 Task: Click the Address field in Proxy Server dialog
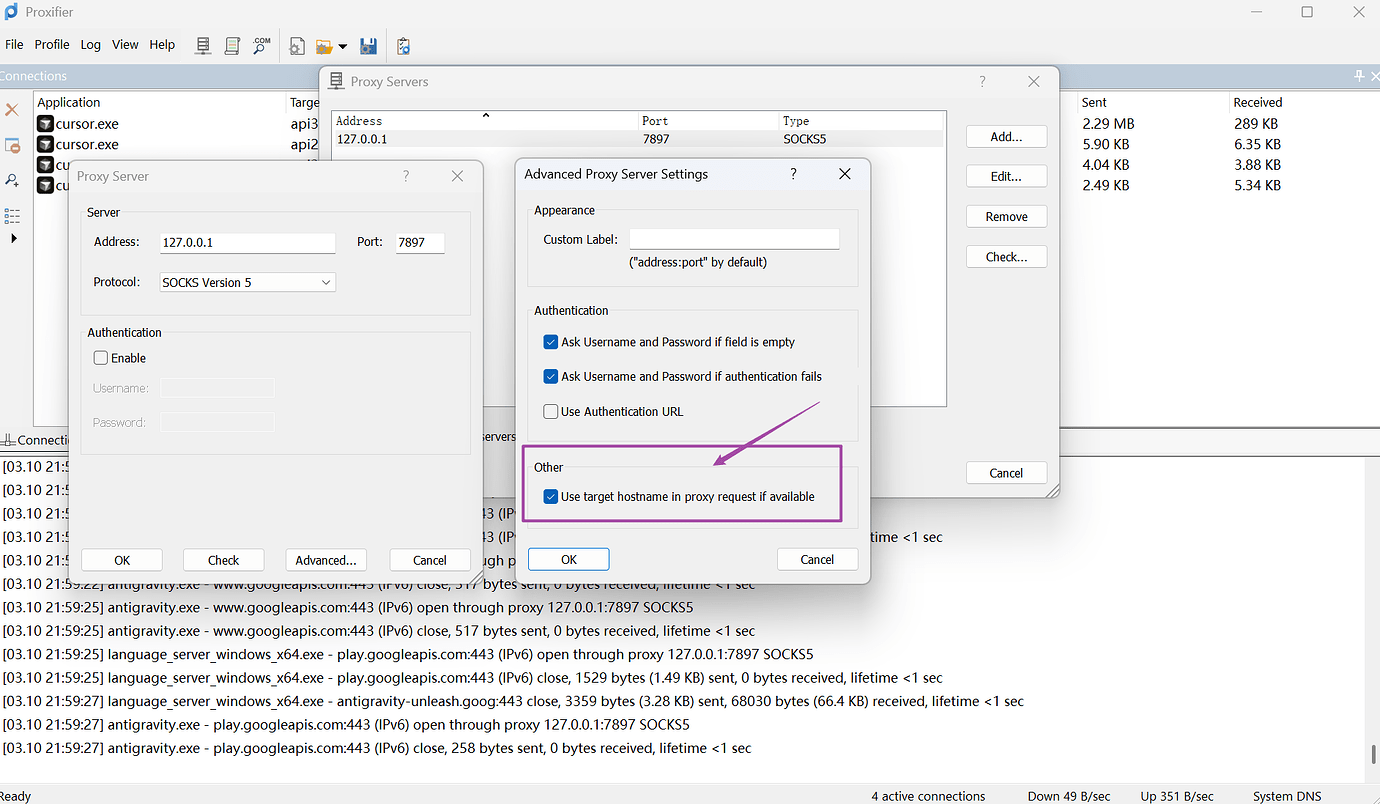click(x=248, y=243)
